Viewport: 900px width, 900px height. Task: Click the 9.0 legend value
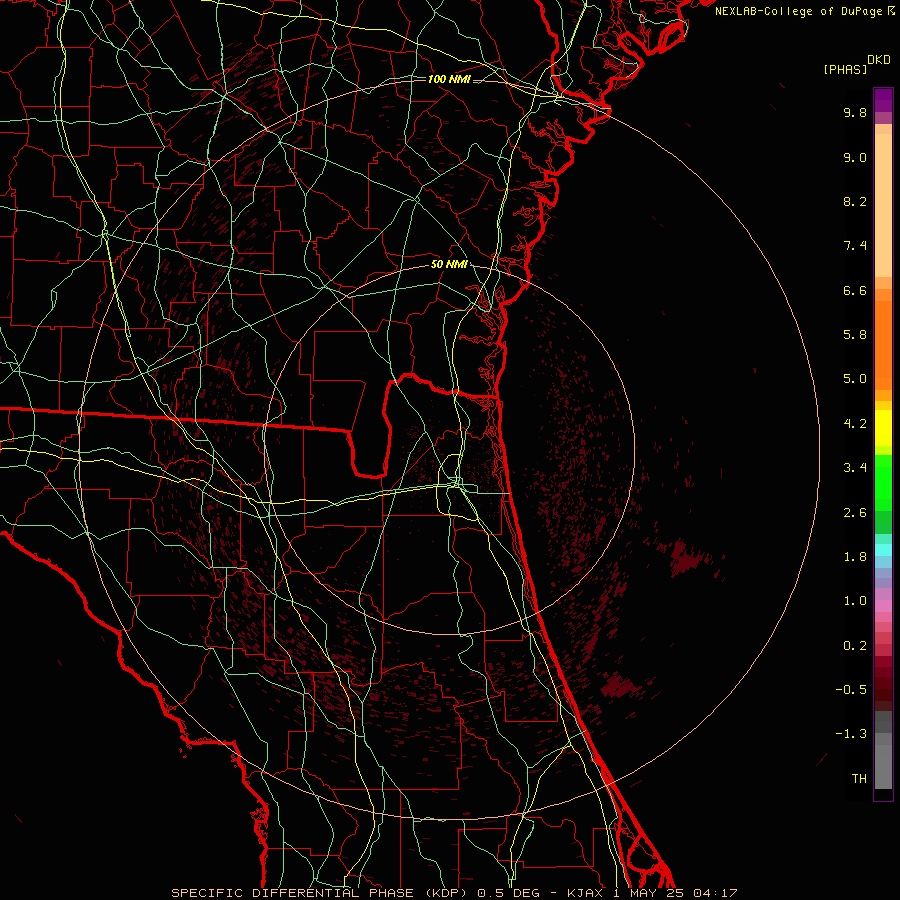pos(855,157)
